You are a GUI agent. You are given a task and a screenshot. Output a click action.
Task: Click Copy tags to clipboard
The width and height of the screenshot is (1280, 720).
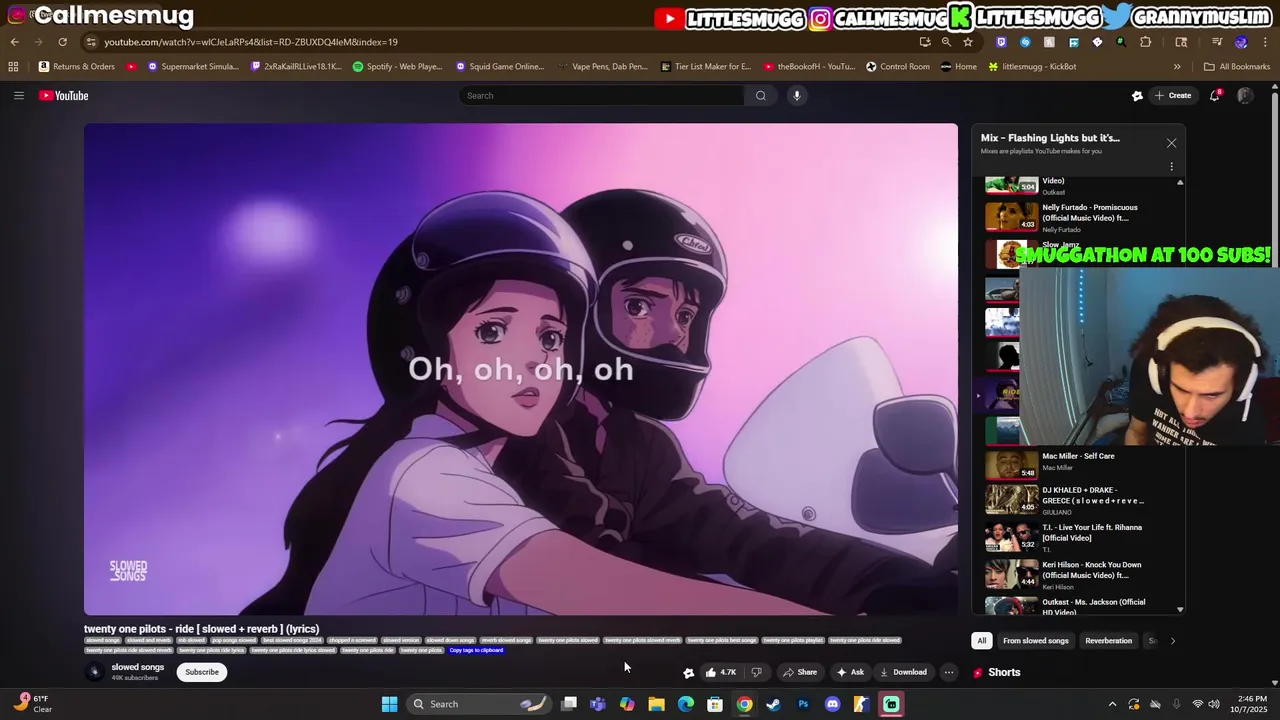(476, 650)
